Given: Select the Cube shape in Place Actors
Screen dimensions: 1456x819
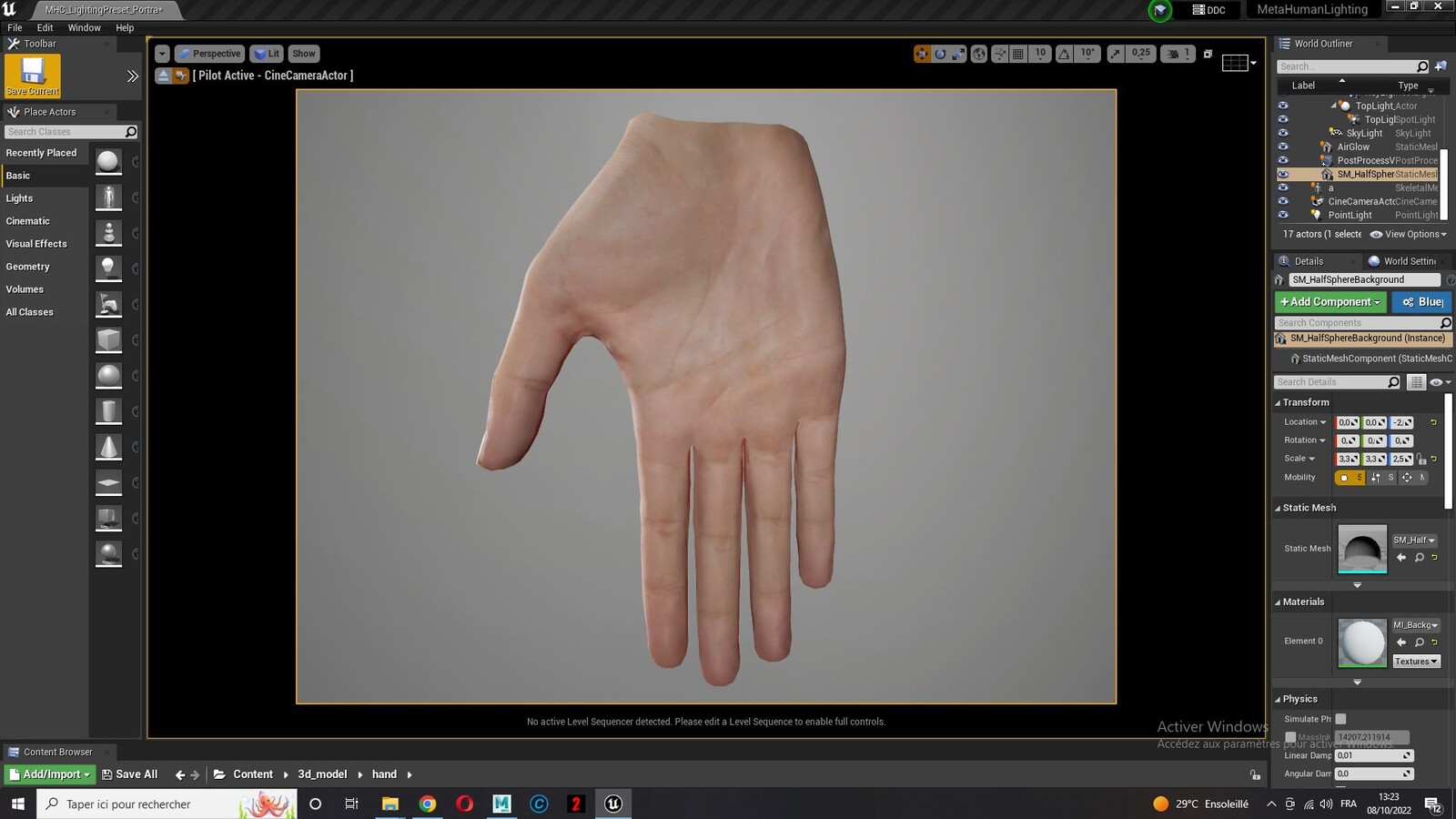Looking at the screenshot, I should pyautogui.click(x=108, y=339).
